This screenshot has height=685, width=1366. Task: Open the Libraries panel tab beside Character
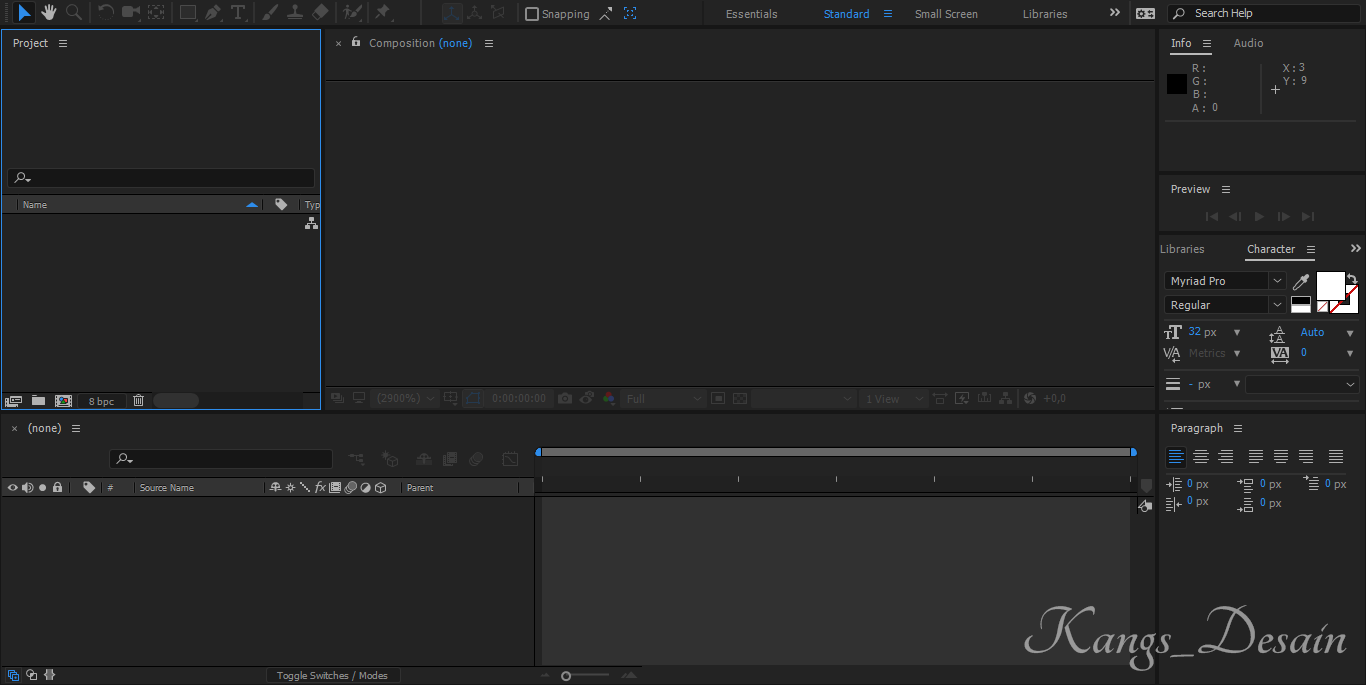coord(1182,249)
